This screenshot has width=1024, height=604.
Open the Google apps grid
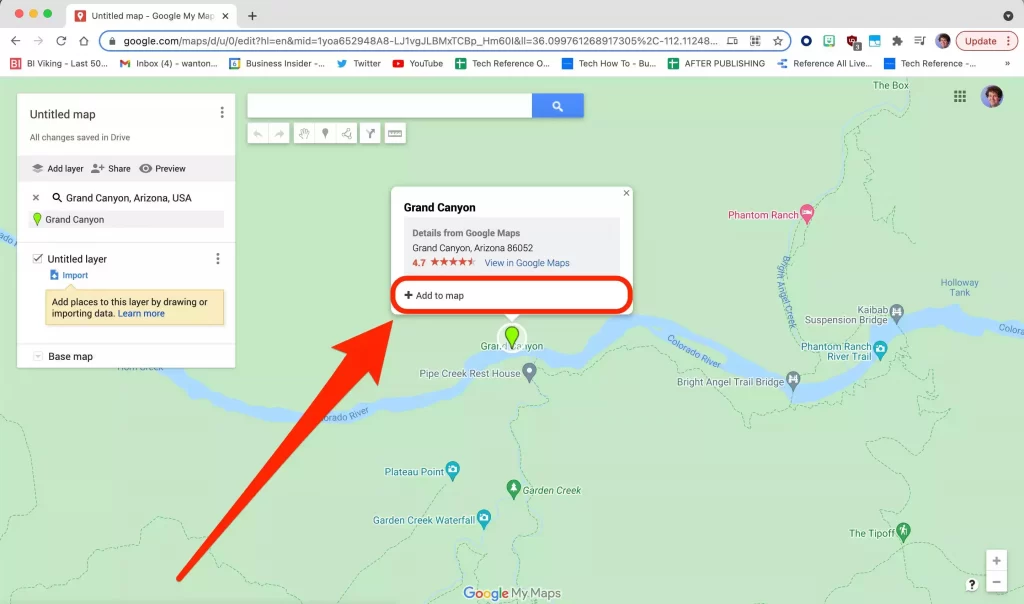[x=960, y=97]
